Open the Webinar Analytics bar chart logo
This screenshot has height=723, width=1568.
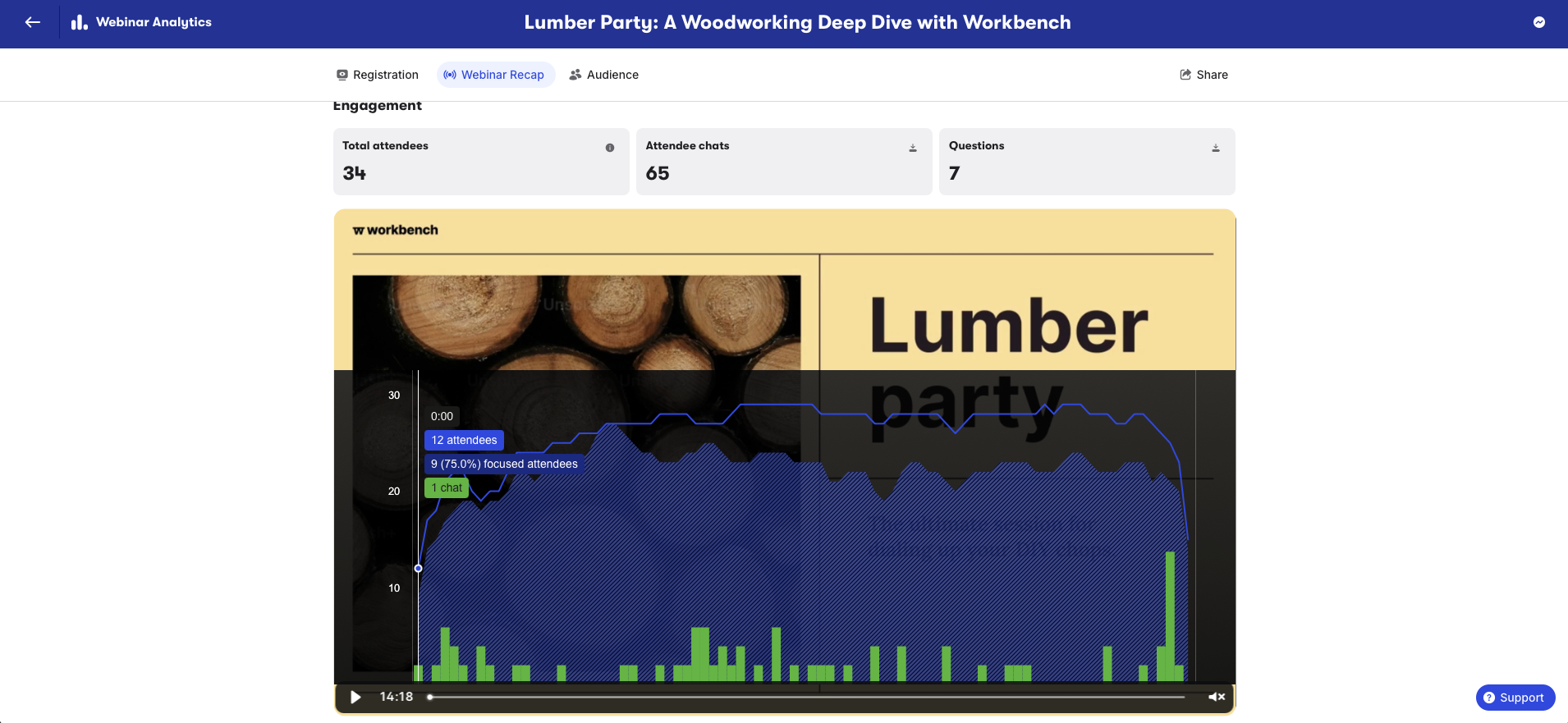(79, 22)
